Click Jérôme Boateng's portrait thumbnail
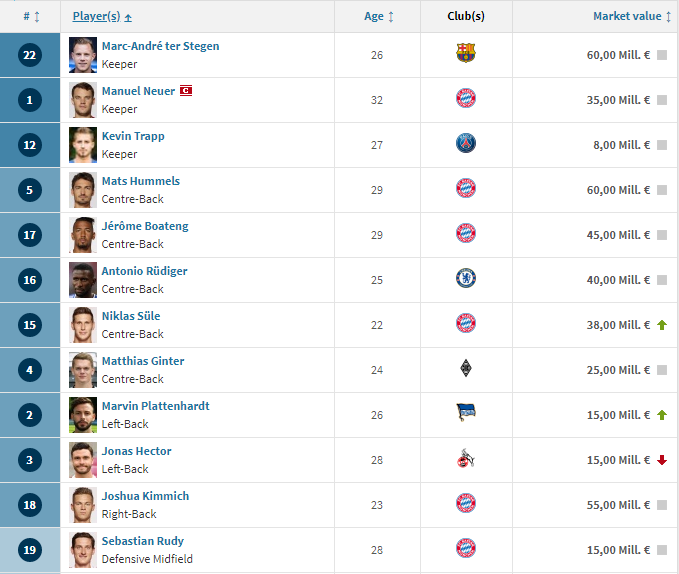The height and width of the screenshot is (574, 679). pyautogui.click(x=83, y=235)
